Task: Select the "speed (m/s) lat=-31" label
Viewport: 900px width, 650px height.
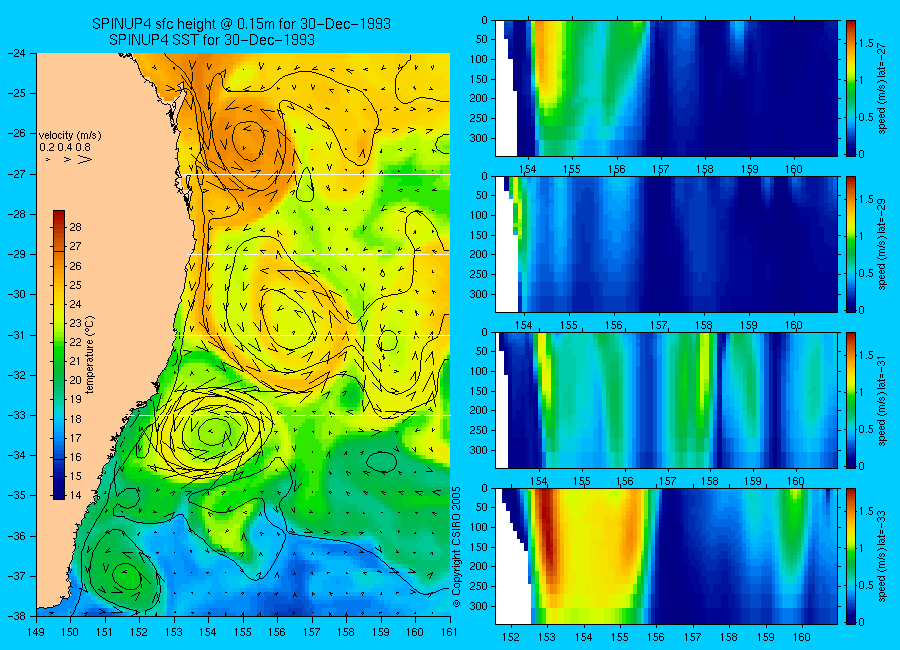Action: point(883,401)
